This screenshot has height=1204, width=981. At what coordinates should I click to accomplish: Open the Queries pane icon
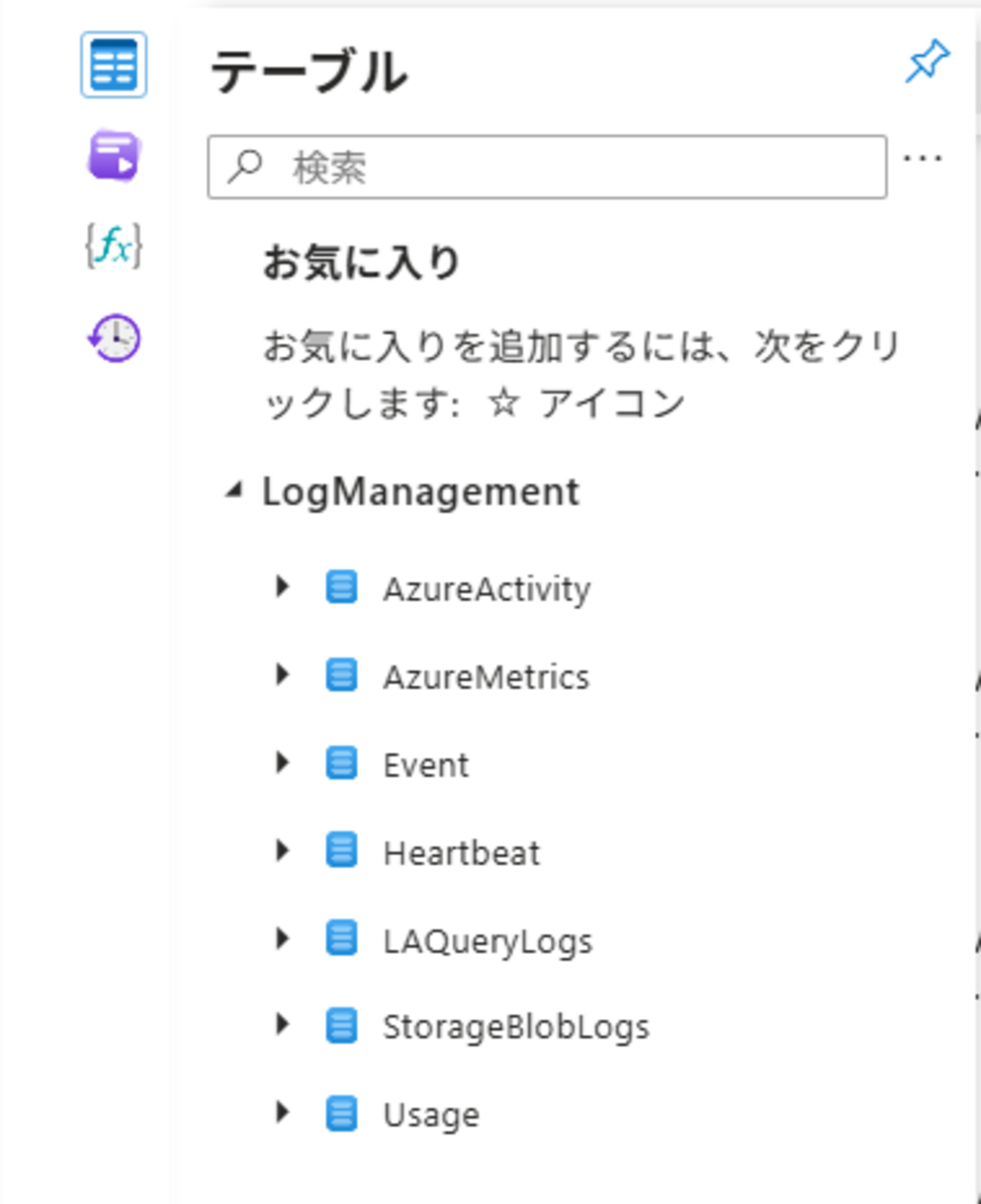point(114,156)
